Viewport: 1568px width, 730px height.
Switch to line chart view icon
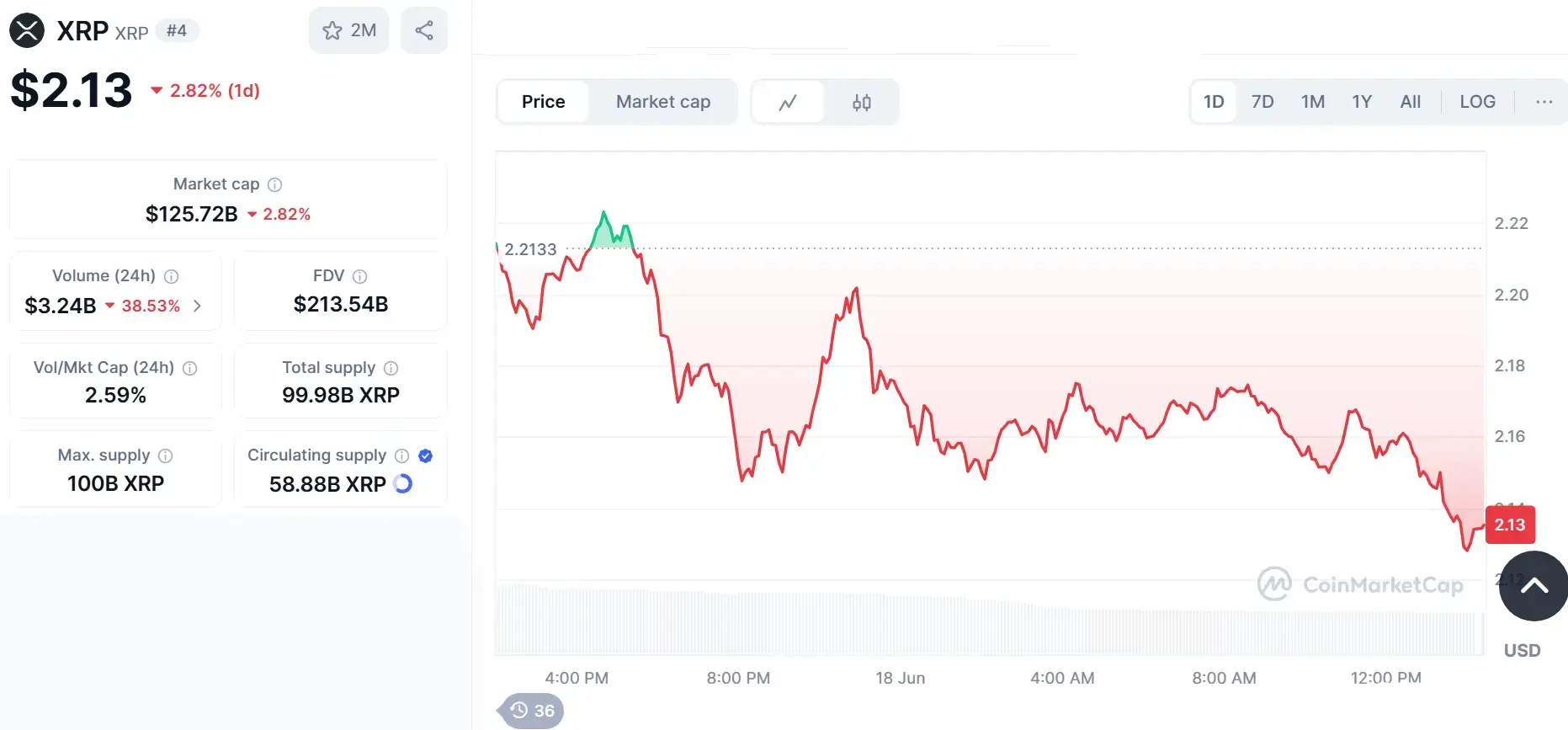pos(788,102)
